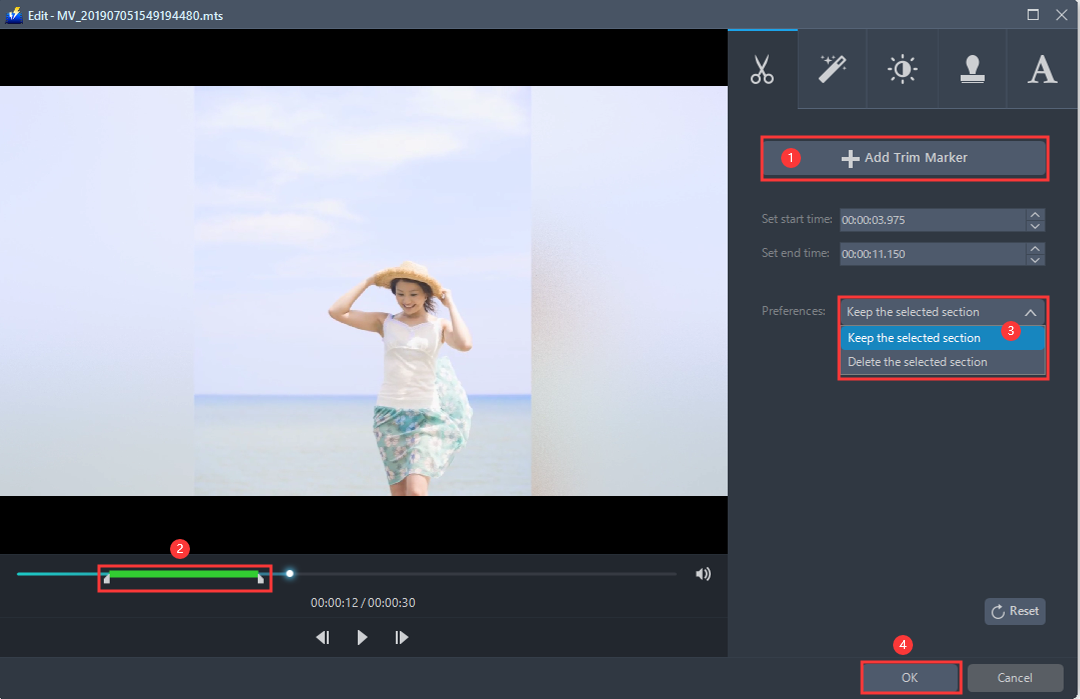Open the brightness Adjust panel
This screenshot has width=1080, height=699.
click(x=901, y=69)
